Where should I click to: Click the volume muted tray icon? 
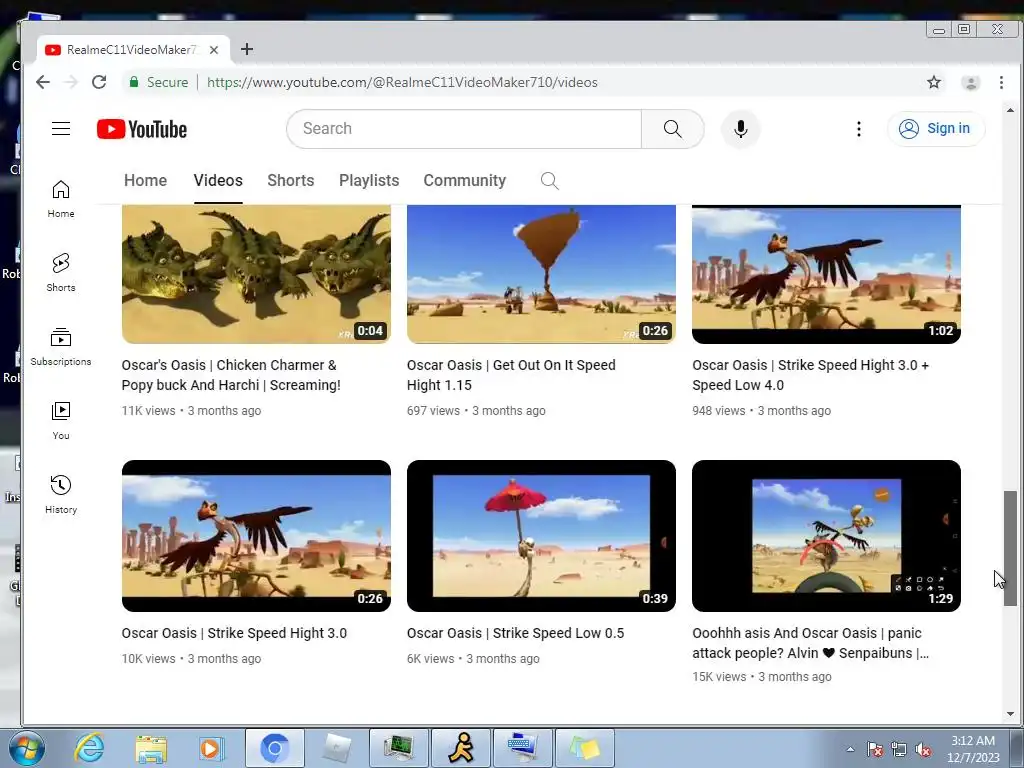point(923,750)
